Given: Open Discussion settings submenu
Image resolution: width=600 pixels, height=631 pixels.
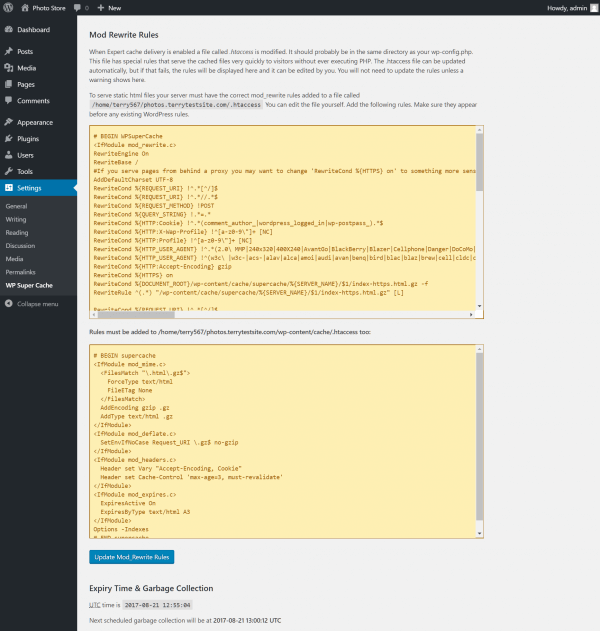Looking at the screenshot, I should pyautogui.click(x=20, y=245).
